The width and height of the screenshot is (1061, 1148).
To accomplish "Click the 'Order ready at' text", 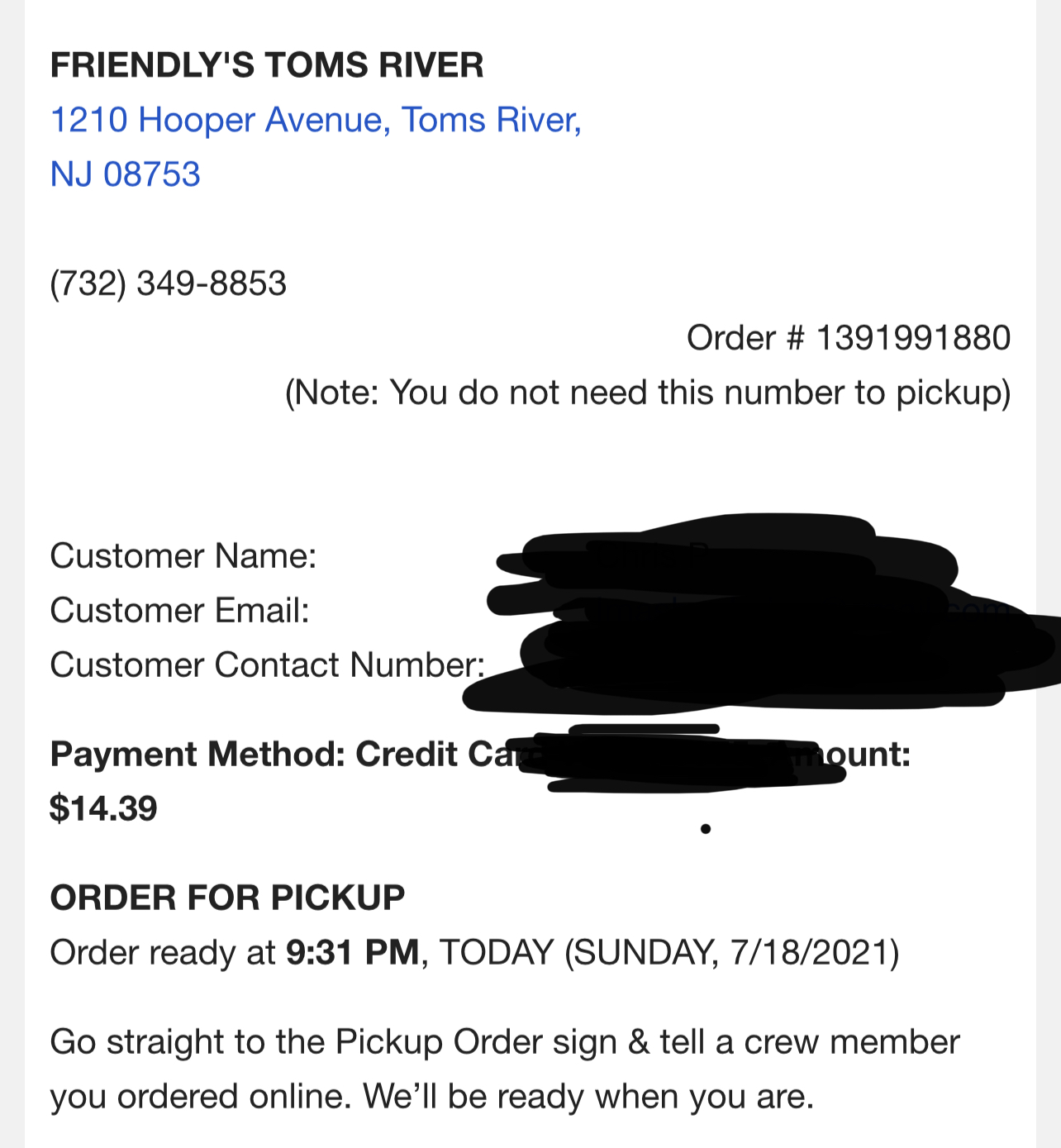I will (x=163, y=952).
